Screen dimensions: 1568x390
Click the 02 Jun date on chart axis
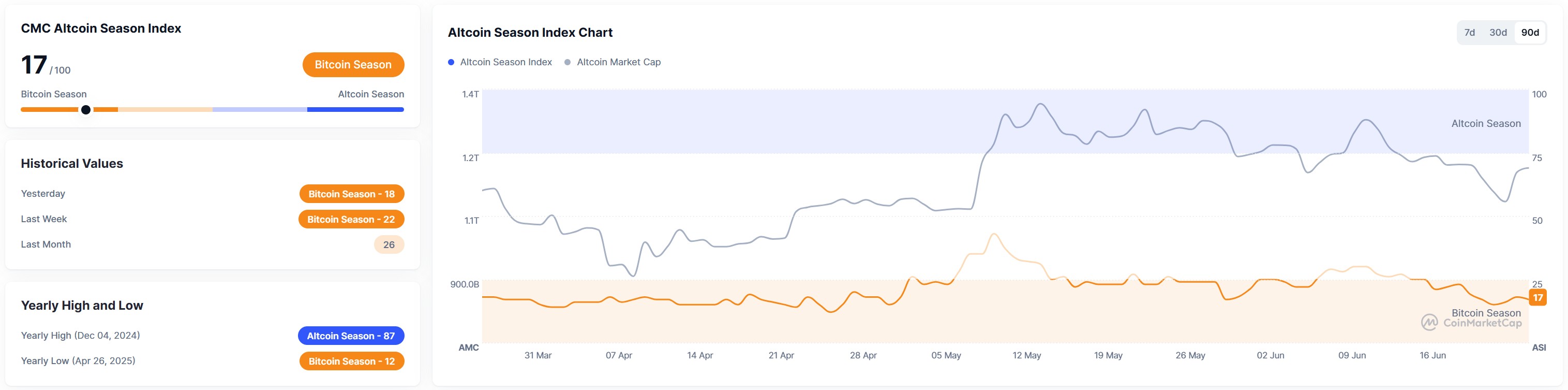[1271, 355]
